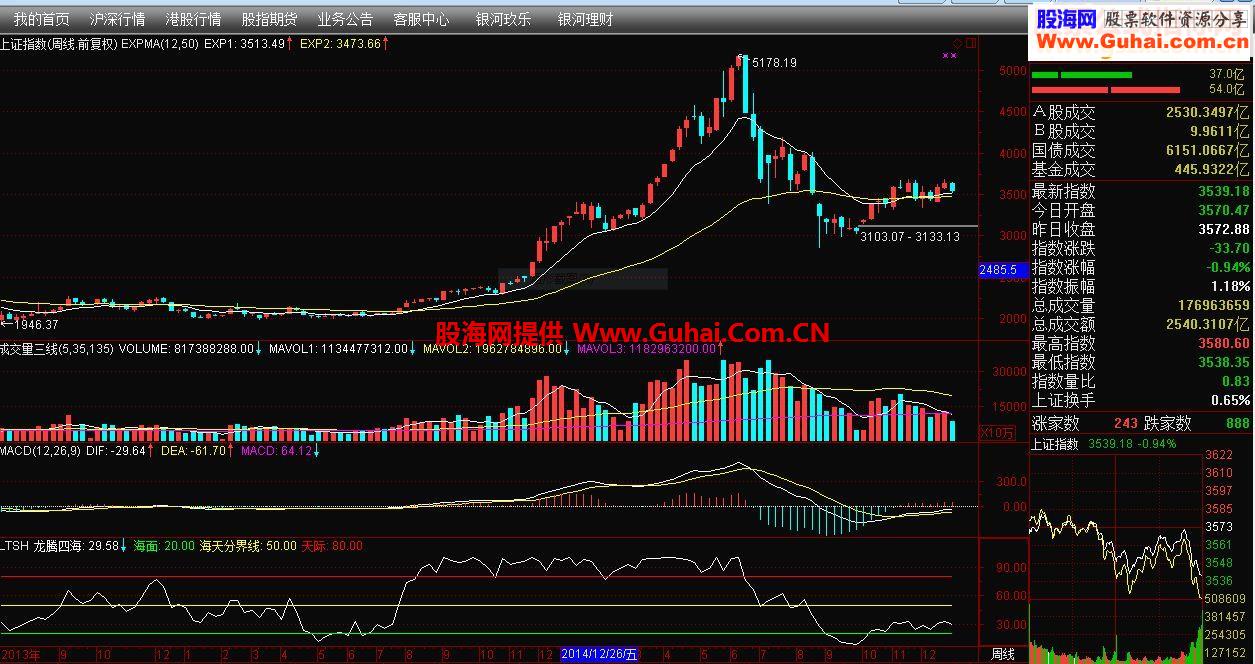
Task: Click the 3103.07 - 3133.13 range label
Action: [x=910, y=237]
